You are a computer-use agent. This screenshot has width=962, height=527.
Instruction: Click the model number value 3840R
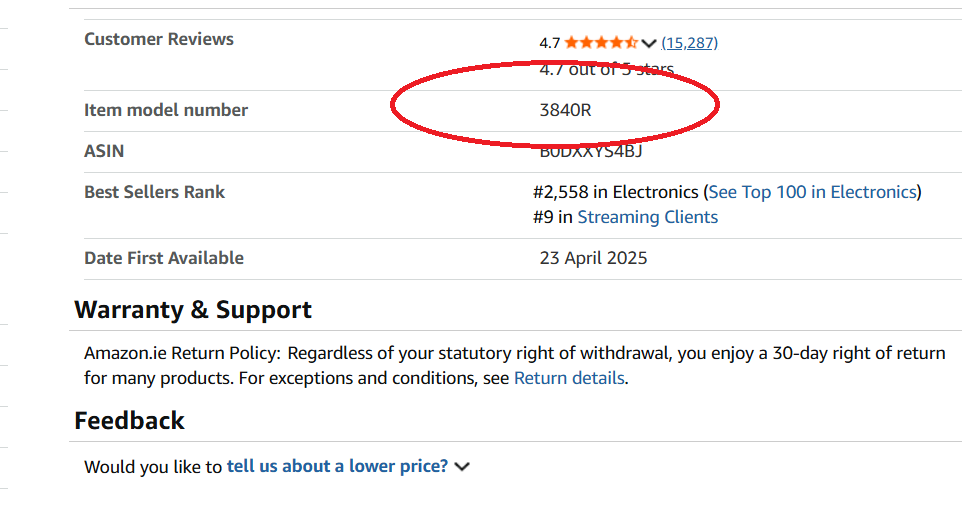pyautogui.click(x=565, y=110)
